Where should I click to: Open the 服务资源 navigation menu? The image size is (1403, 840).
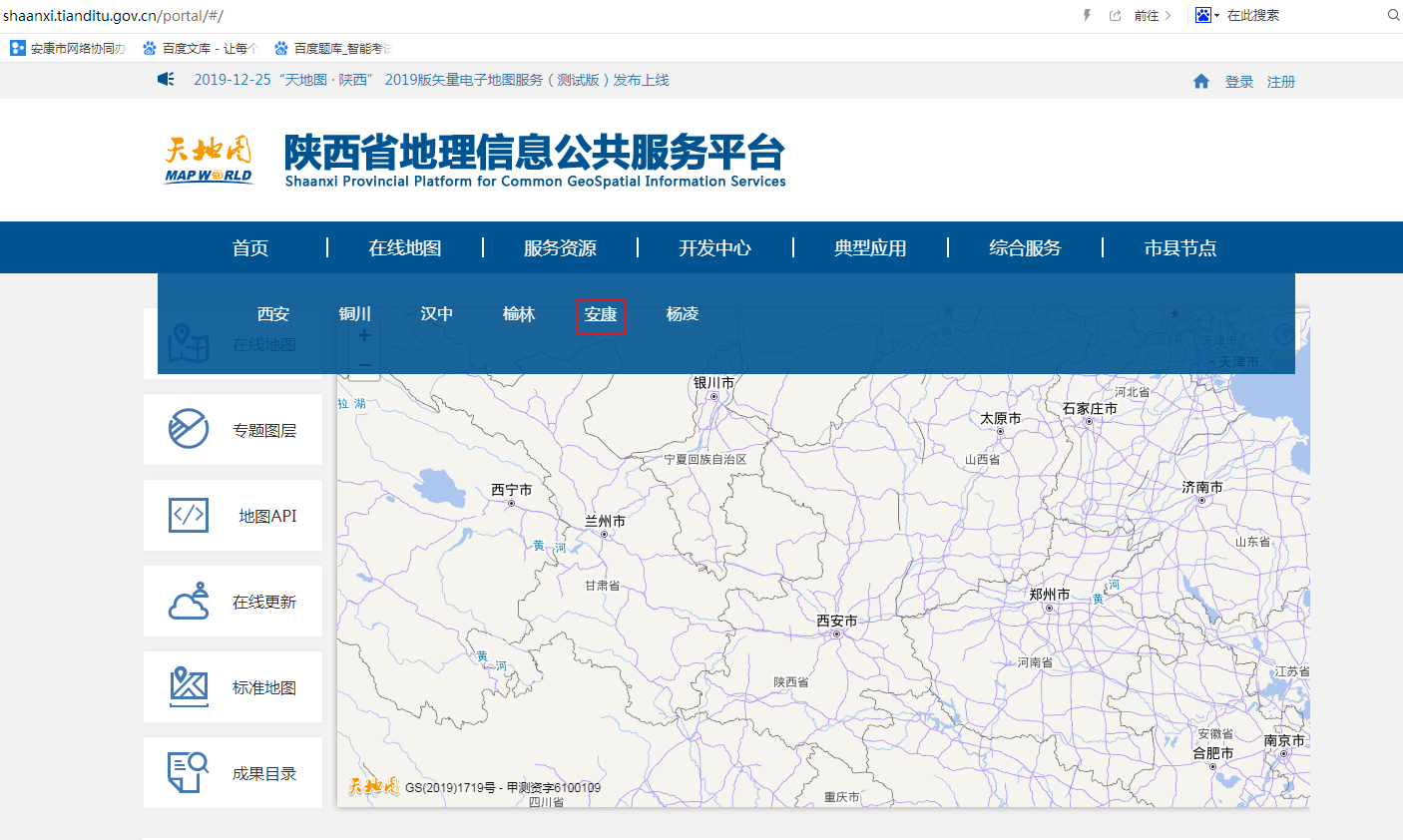coord(560,247)
